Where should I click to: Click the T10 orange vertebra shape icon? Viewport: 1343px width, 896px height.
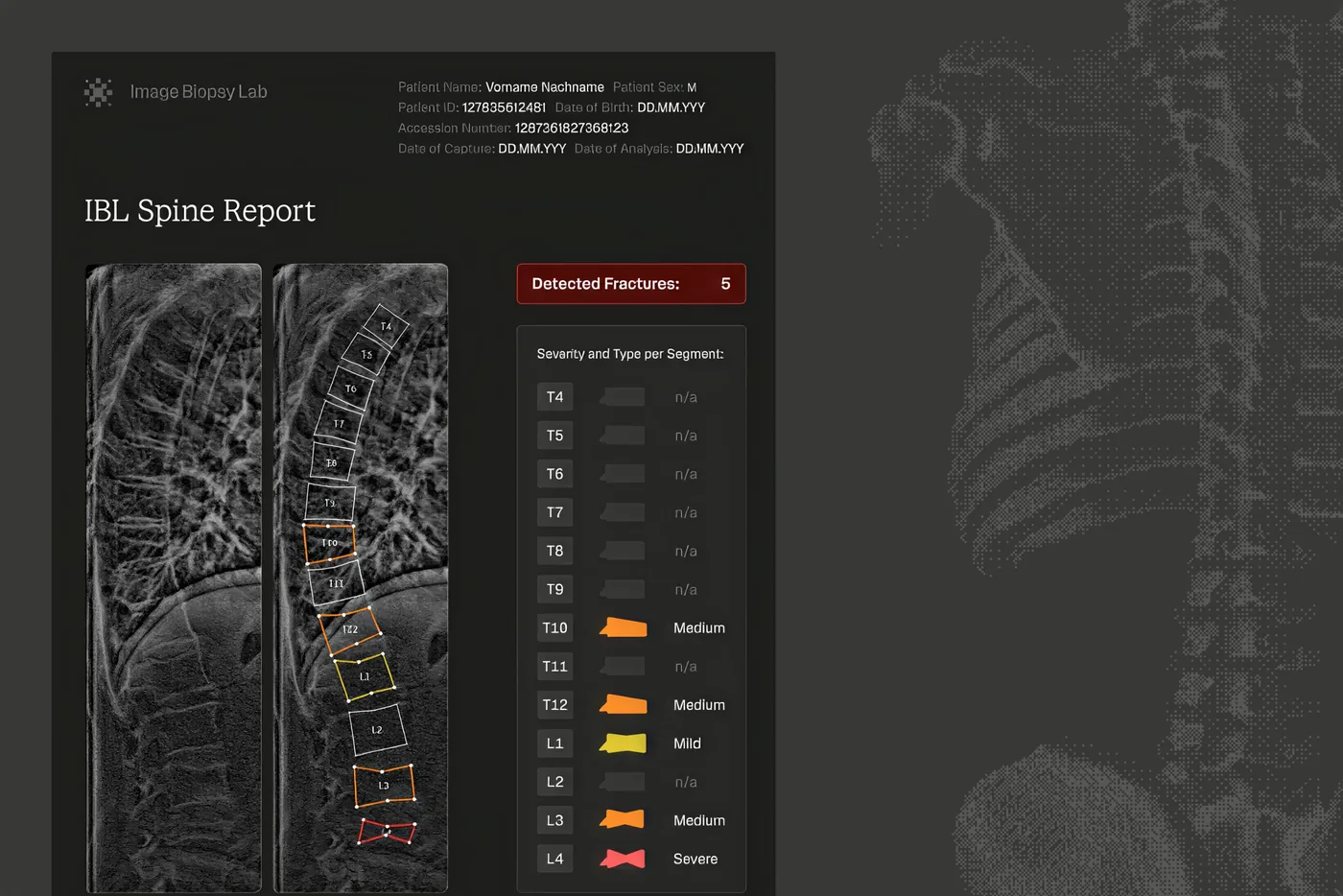point(623,627)
